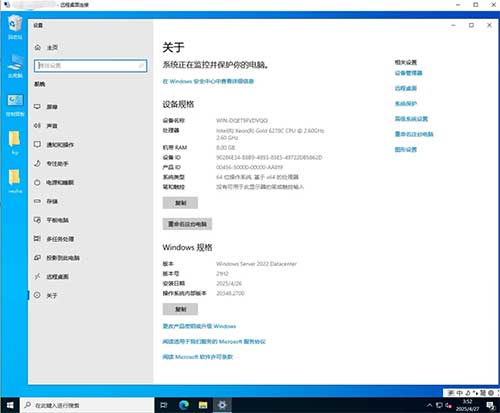The width and height of the screenshot is (500, 413).
Task: Select 关于 info icon in sidebar
Action: click(37, 295)
